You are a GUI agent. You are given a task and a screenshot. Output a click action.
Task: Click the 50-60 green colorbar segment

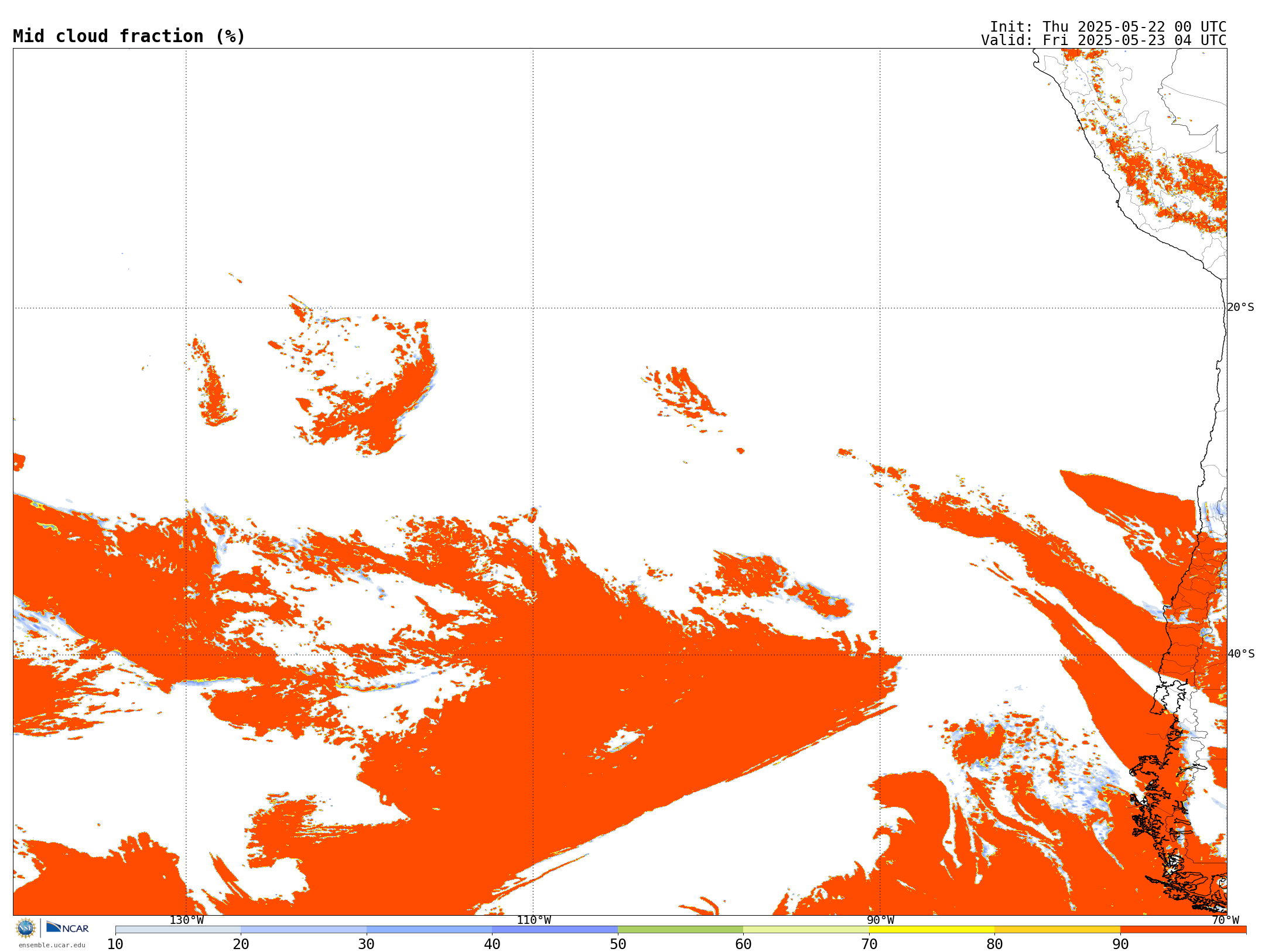681,930
